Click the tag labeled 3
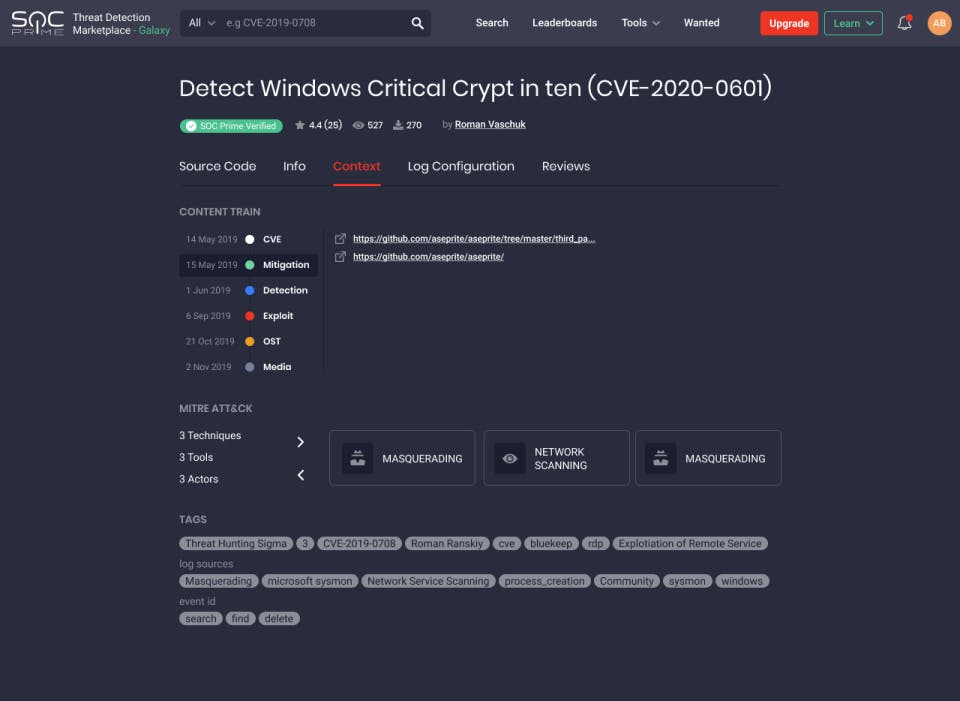The height and width of the screenshot is (701, 960). click(305, 544)
